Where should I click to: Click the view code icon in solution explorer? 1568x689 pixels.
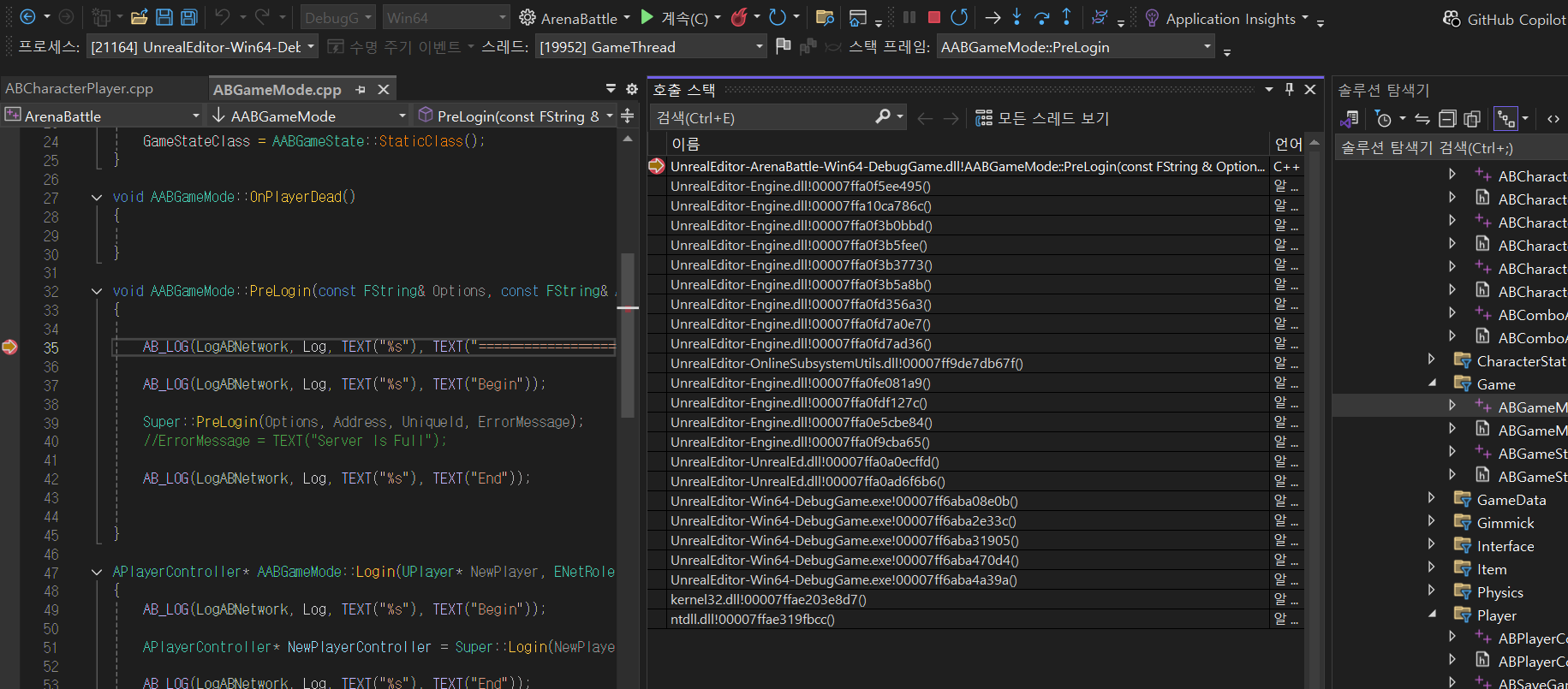[1553, 119]
